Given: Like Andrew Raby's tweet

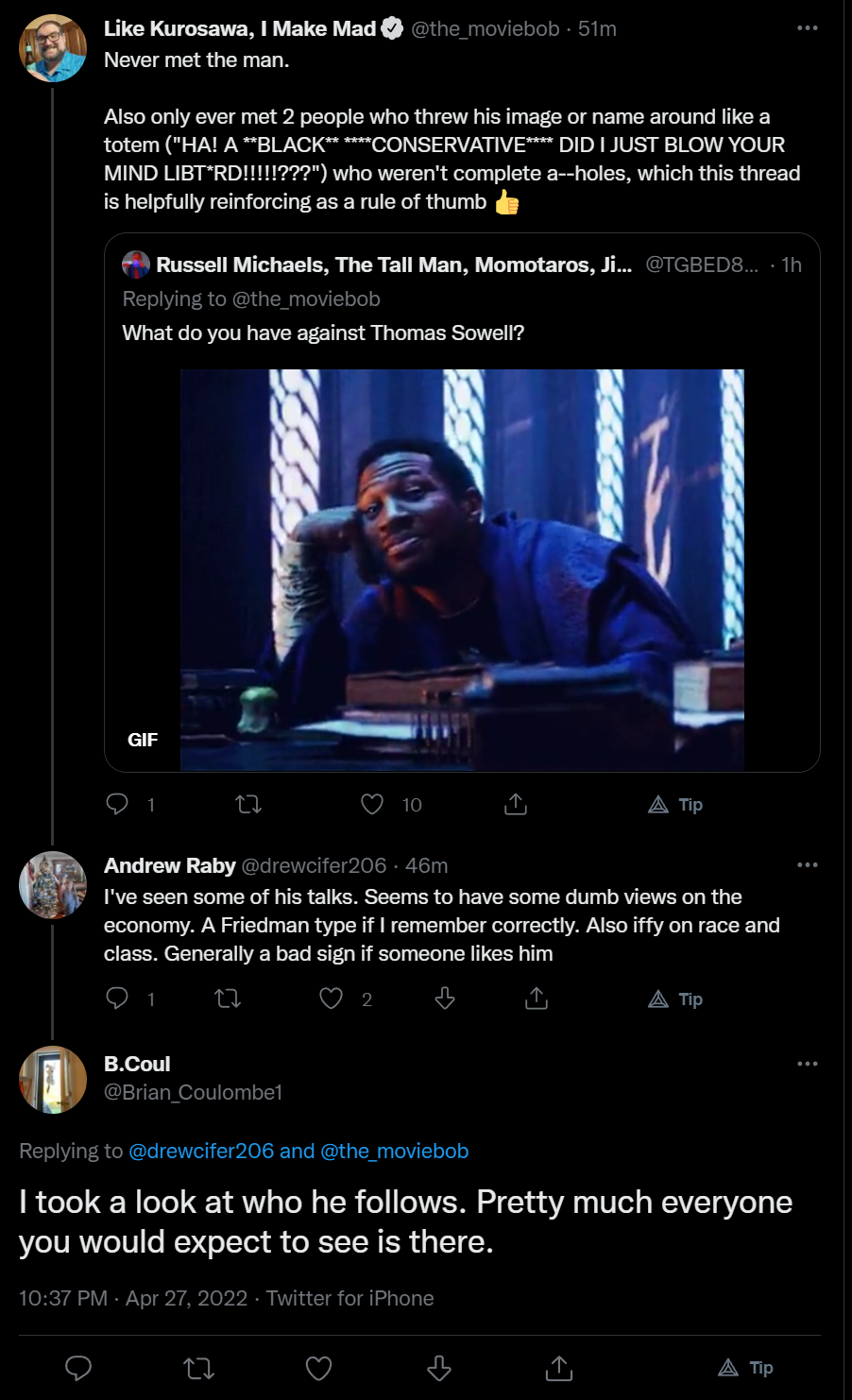Looking at the screenshot, I should point(331,999).
